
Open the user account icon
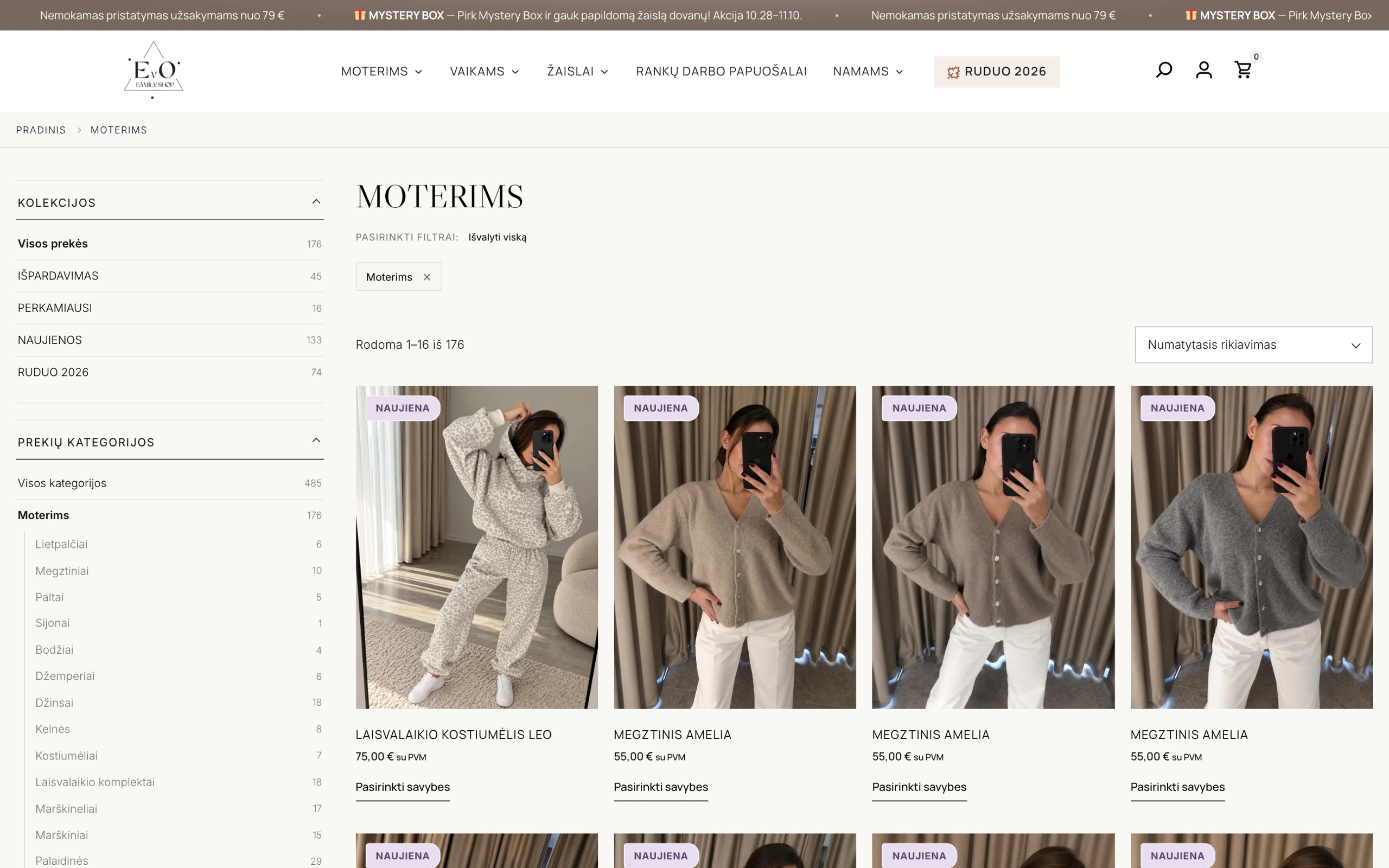tap(1203, 70)
